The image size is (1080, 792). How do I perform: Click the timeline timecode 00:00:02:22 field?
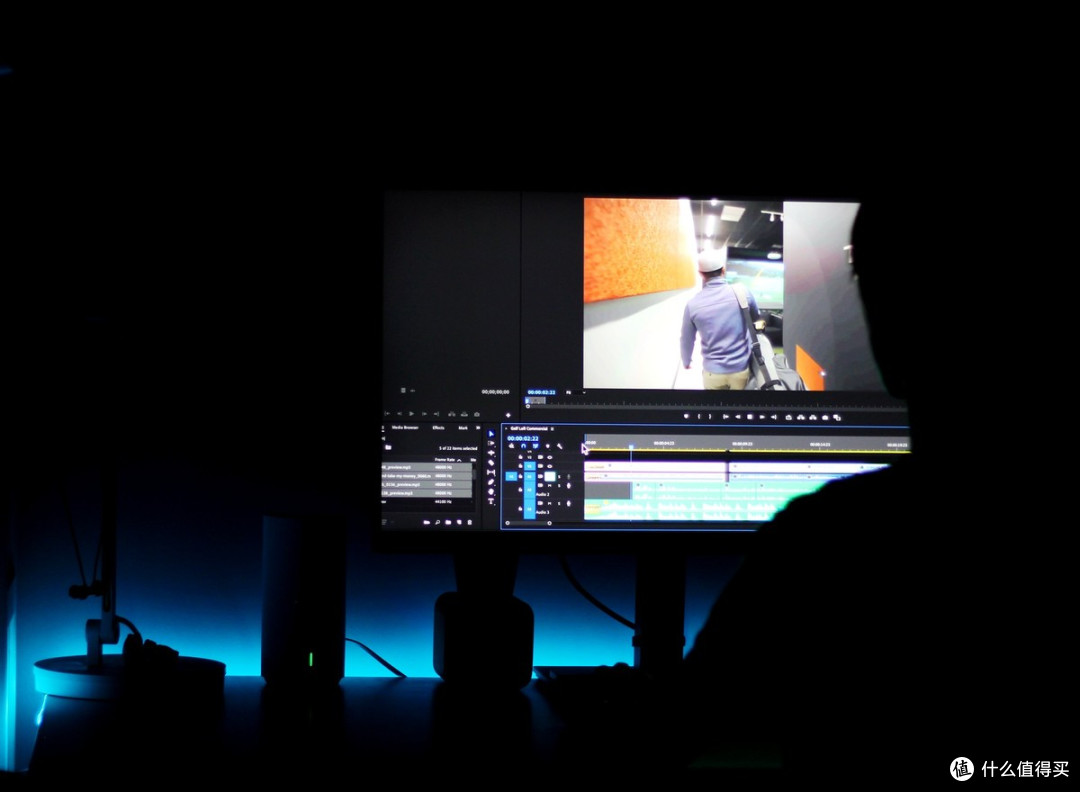pyautogui.click(x=523, y=438)
